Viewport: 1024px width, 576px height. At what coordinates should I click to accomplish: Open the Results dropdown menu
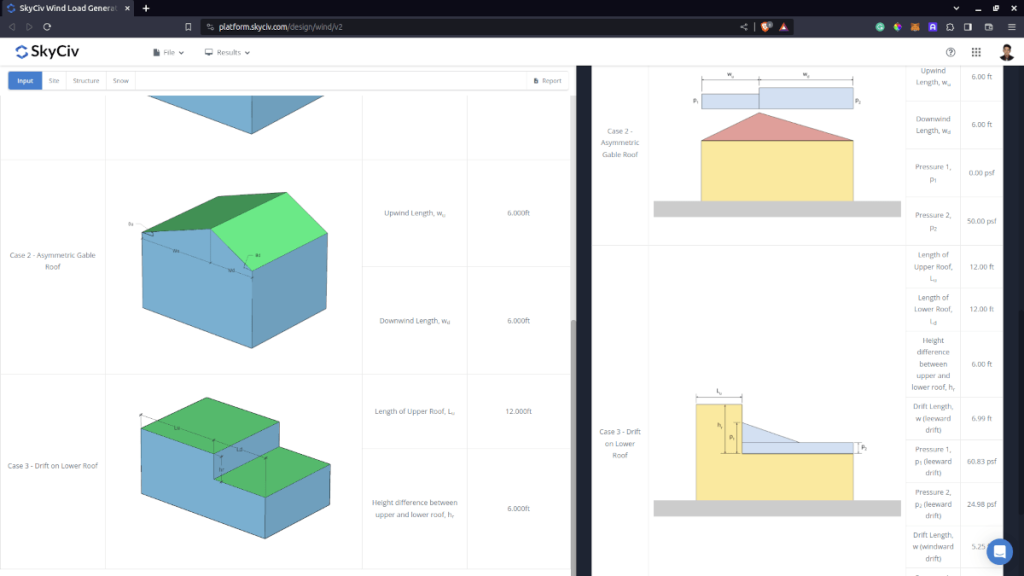(x=228, y=52)
